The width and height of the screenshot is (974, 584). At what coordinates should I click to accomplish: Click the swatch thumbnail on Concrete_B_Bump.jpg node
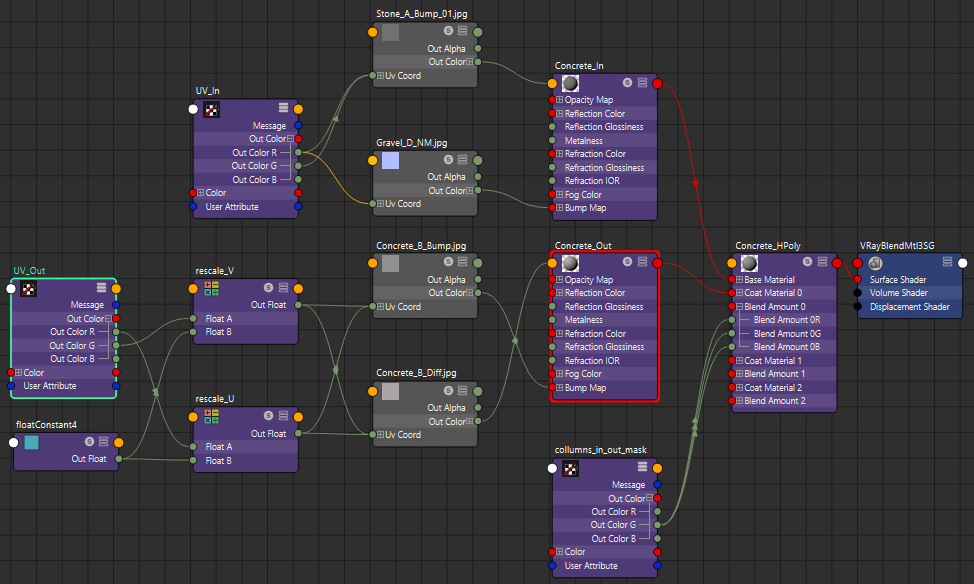click(x=390, y=263)
